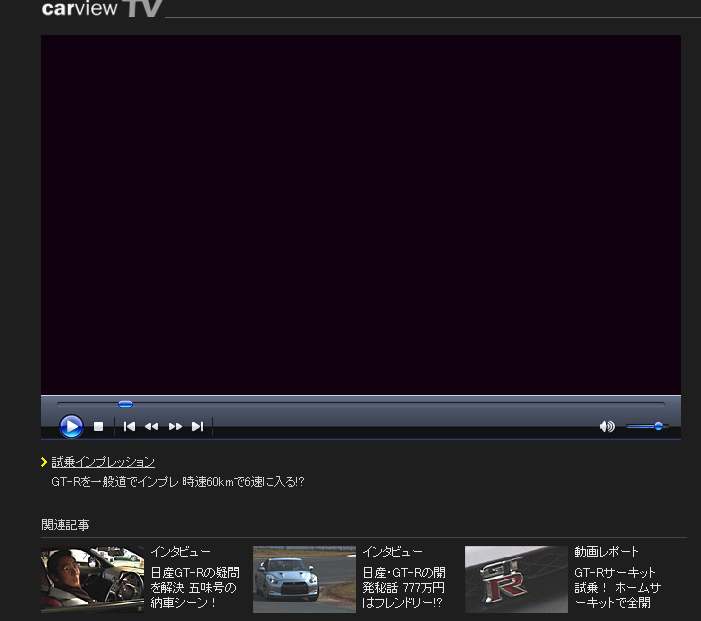Open the GT-R emblem badge thumbnail
Viewport: 701px width, 621px height.
point(516,579)
